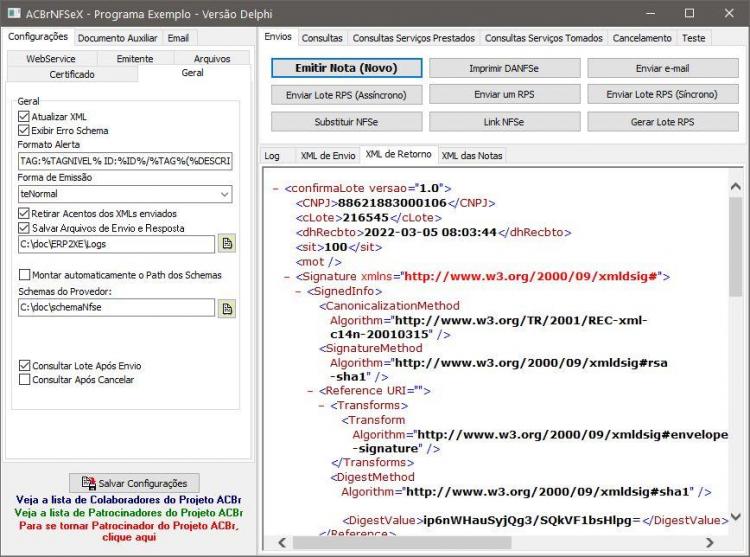Collapse the confirmaLote XML node

point(275,188)
